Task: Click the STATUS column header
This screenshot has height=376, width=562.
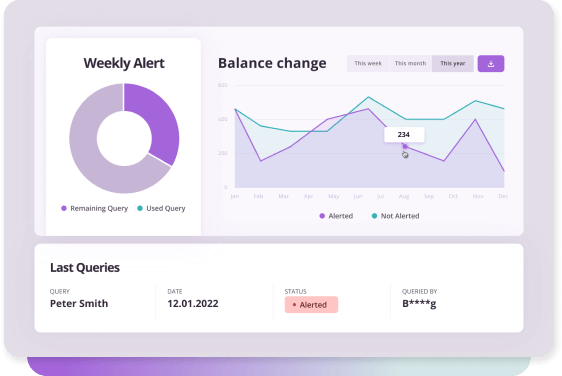Action: [x=296, y=291]
